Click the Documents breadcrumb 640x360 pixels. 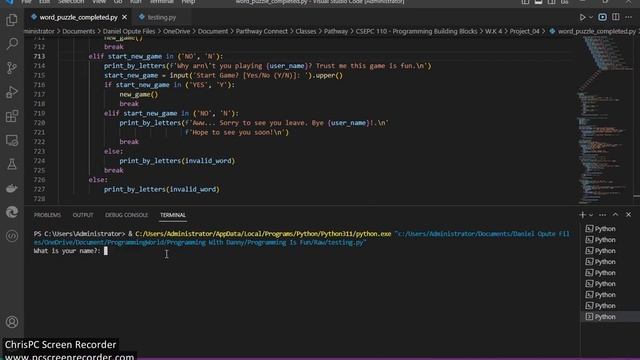(78, 31)
